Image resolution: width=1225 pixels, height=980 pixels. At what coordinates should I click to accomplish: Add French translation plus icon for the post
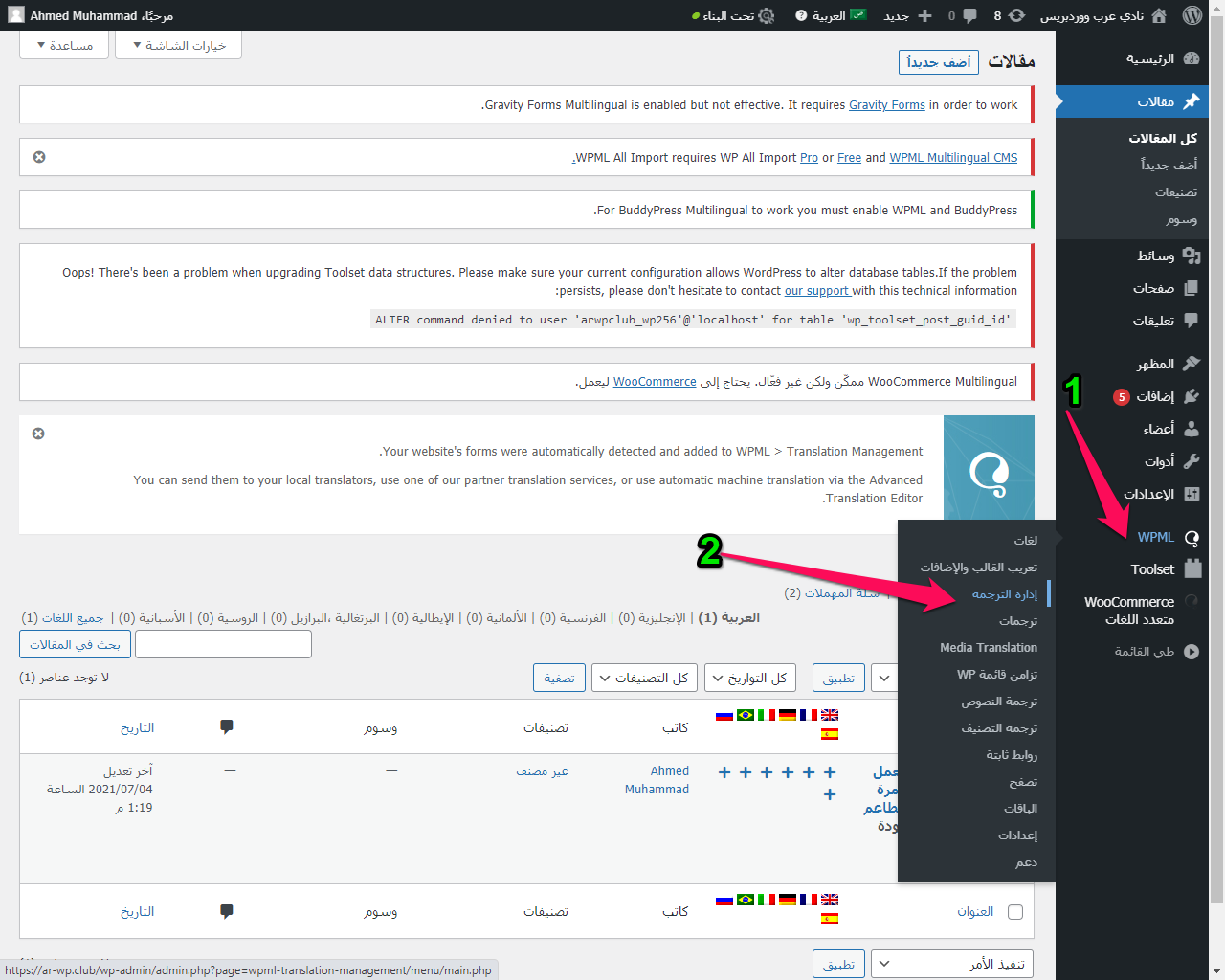pos(809,772)
